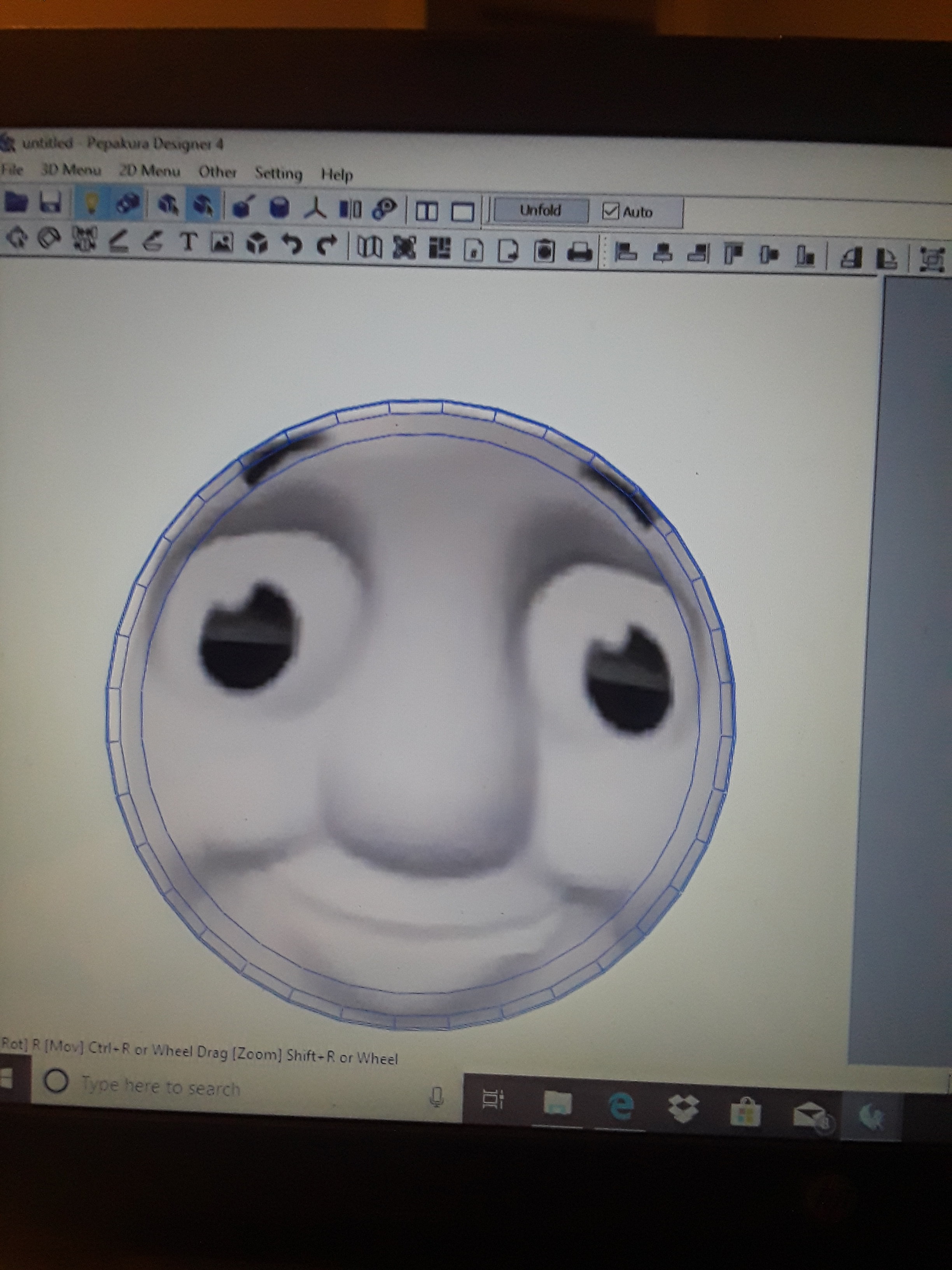Screen dimensions: 952x1270
Task: Click the blue cylinder solid view icon
Action: [x=280, y=208]
